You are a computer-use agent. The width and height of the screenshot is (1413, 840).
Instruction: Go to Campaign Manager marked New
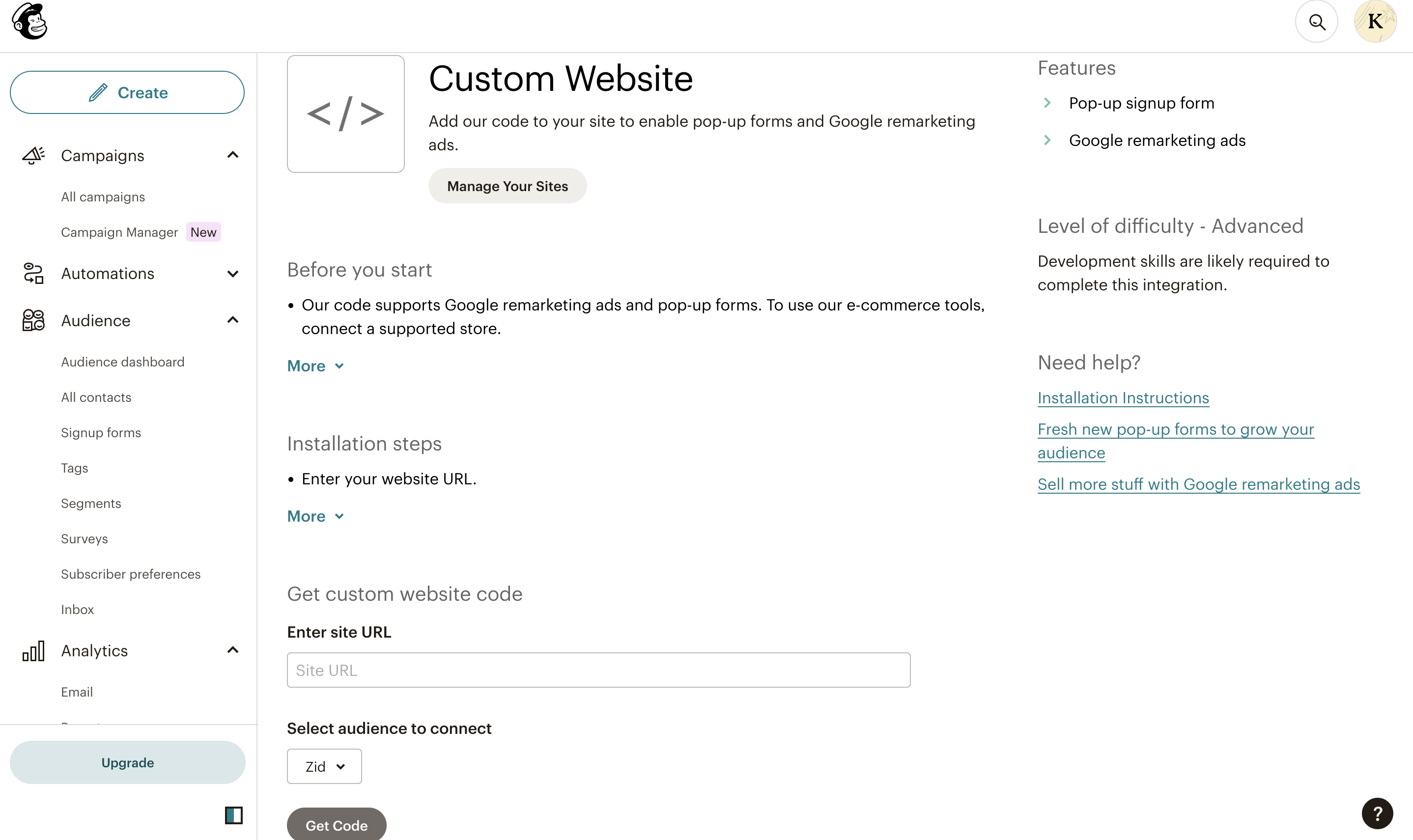119,231
